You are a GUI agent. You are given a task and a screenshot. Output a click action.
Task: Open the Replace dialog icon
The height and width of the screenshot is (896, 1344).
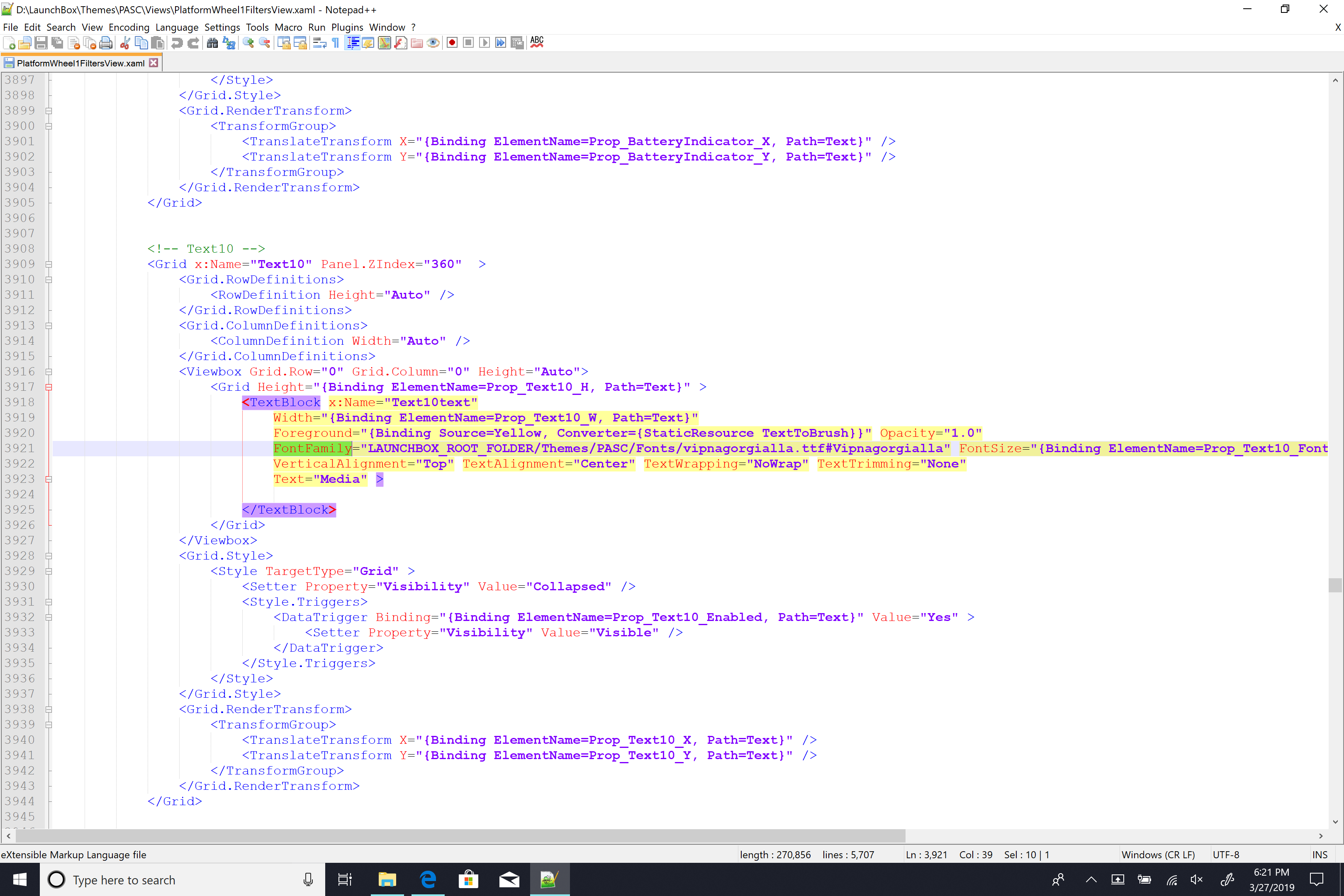click(x=229, y=43)
